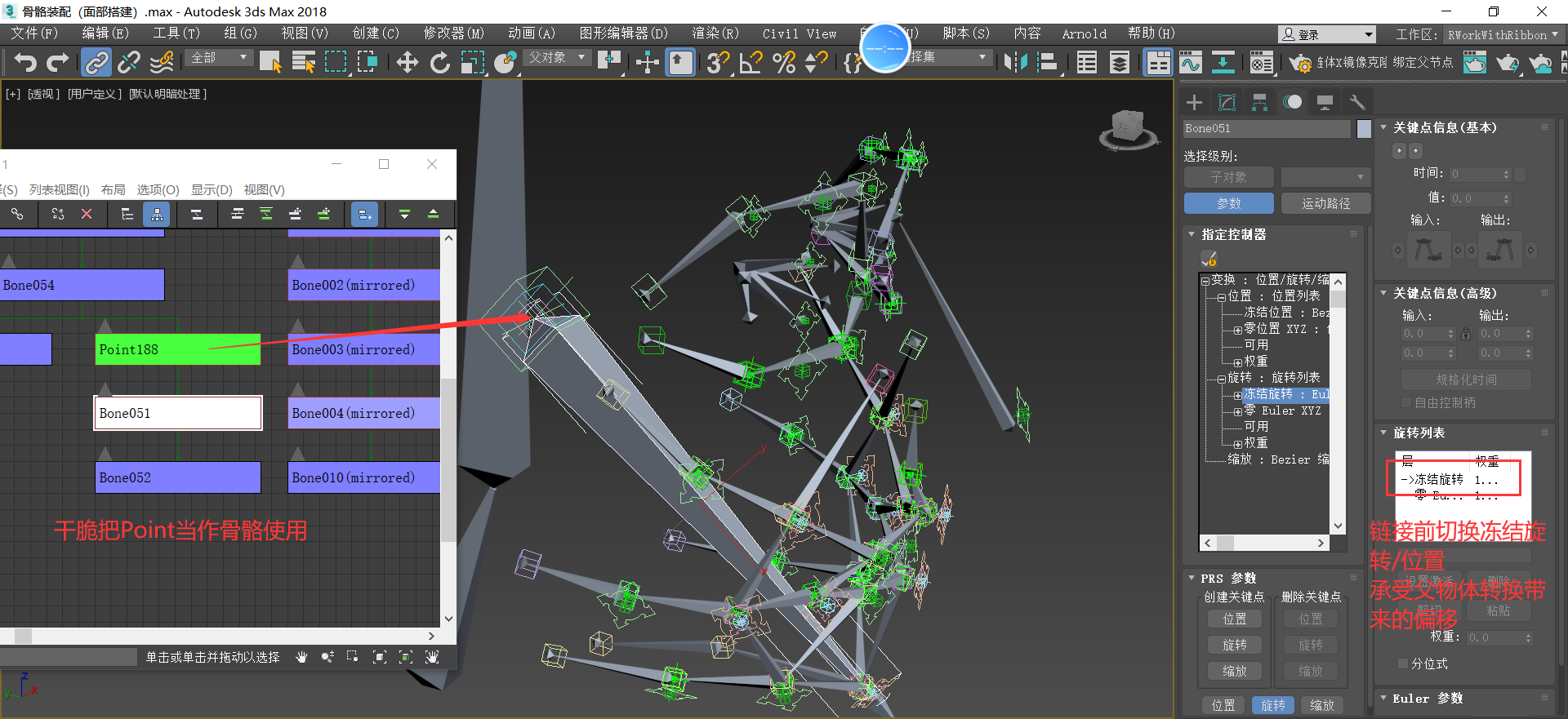Toggle the 3D Snaps button
The image size is (1568, 719).
pyautogui.click(x=717, y=62)
